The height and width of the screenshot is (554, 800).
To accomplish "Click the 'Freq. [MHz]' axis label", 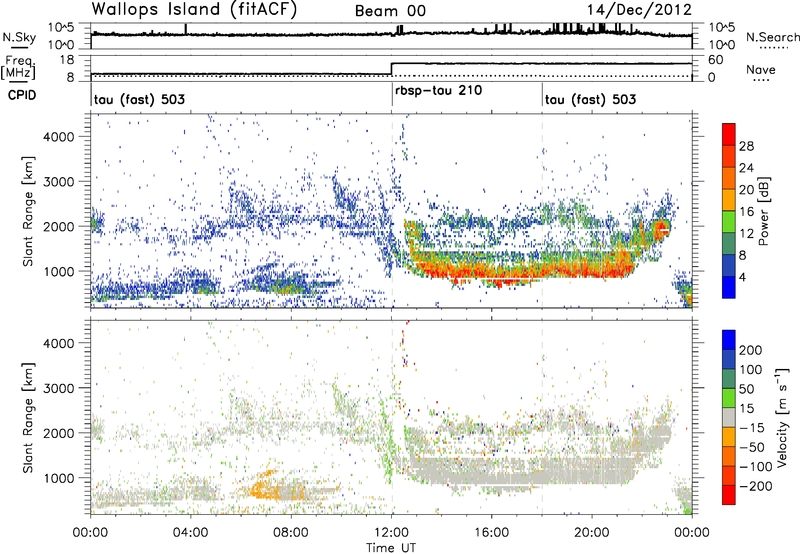I will [x=18, y=68].
